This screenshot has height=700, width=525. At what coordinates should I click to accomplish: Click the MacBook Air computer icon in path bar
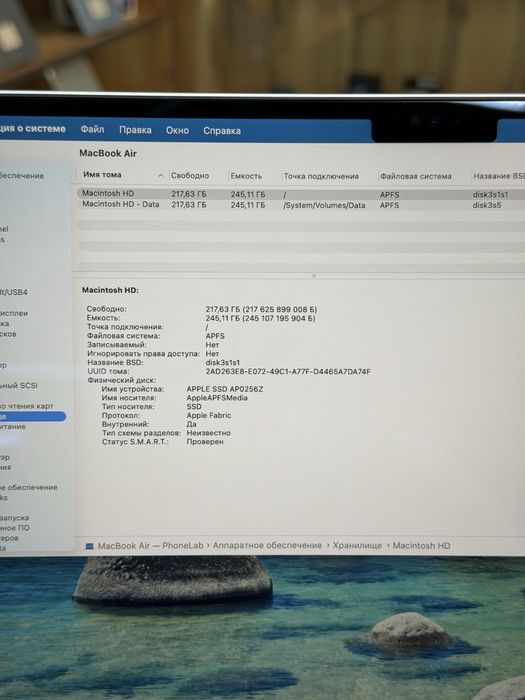pos(89,546)
